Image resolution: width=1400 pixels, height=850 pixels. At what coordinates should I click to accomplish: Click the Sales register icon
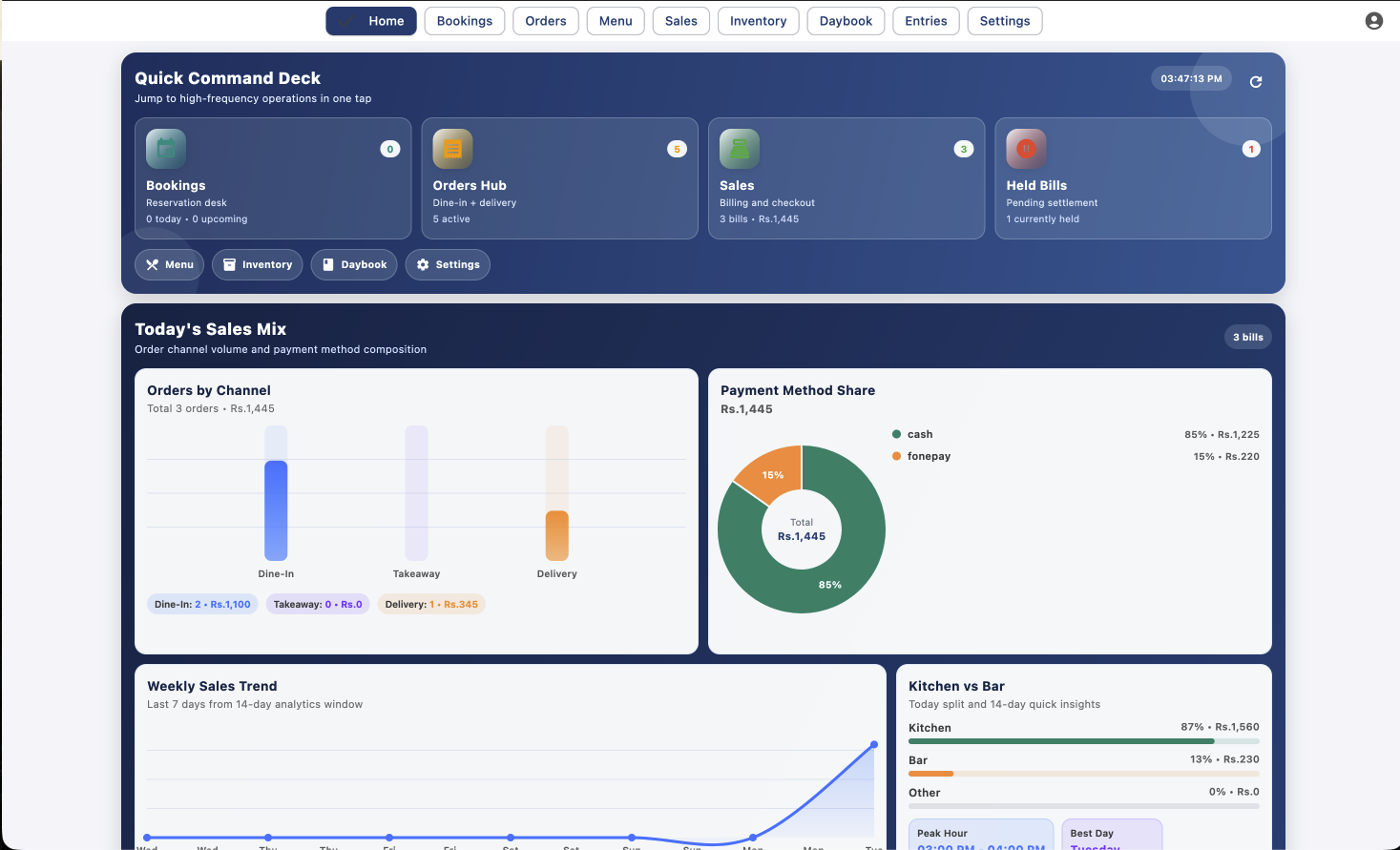[740, 149]
